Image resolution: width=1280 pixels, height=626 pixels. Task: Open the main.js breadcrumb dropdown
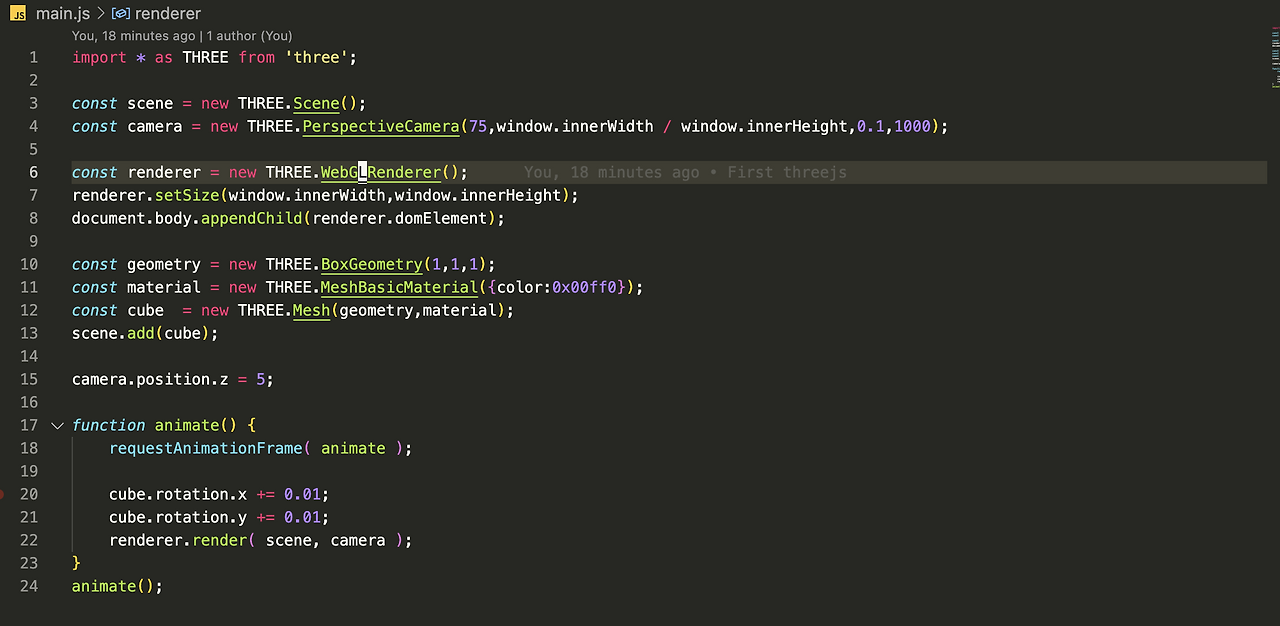click(62, 13)
